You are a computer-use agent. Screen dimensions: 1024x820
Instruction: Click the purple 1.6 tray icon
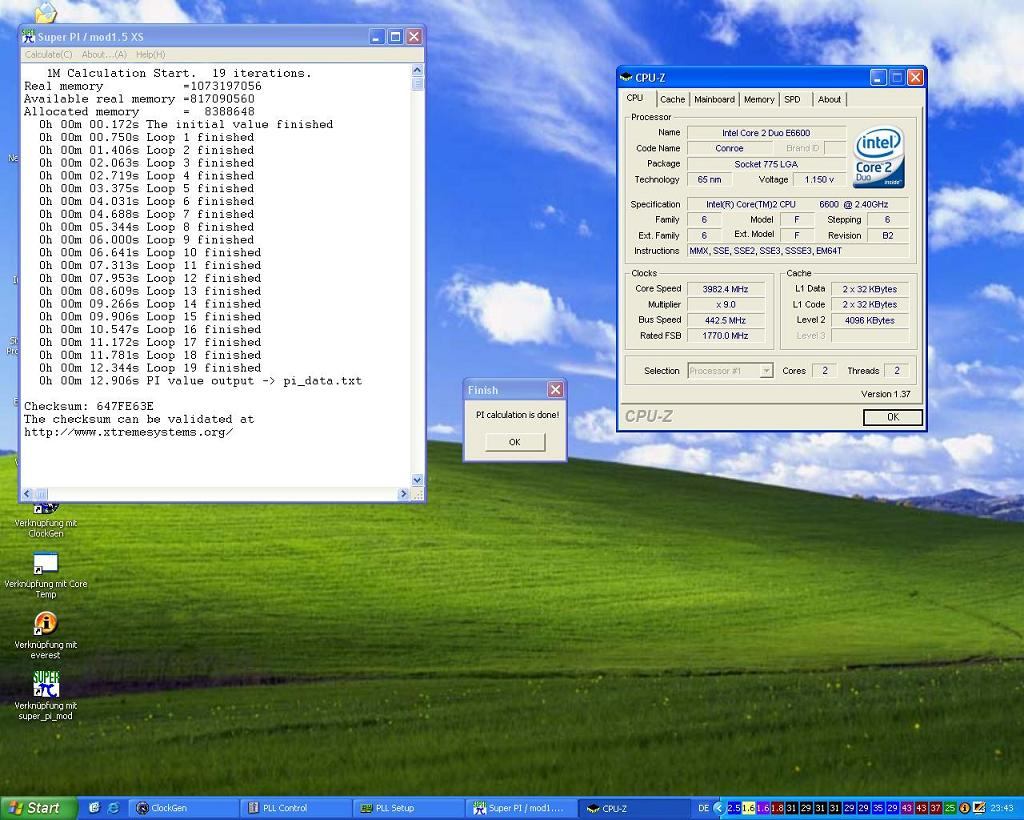click(x=763, y=808)
